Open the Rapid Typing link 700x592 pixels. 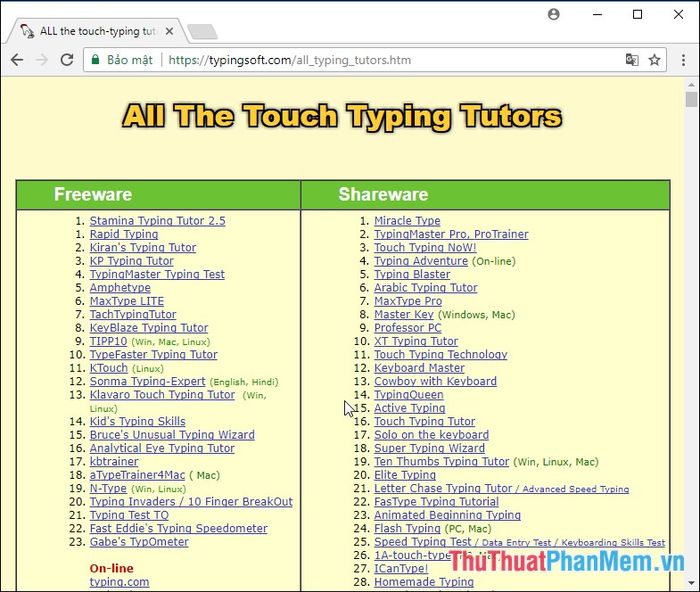pyautogui.click(x=124, y=234)
